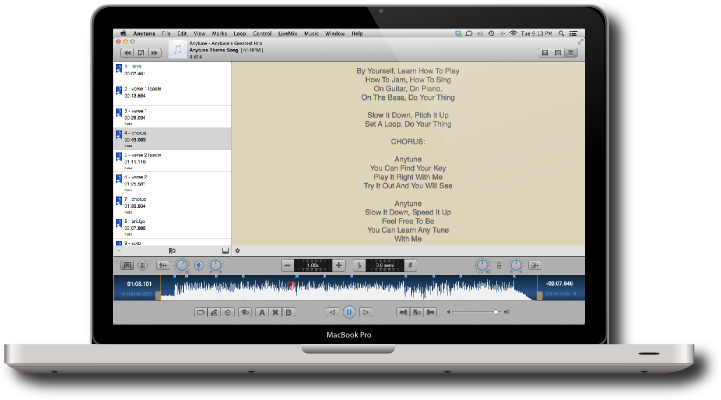This screenshot has width=721, height=400.
Task: Select mark 5 verse 2 leadin
Action: point(172,160)
